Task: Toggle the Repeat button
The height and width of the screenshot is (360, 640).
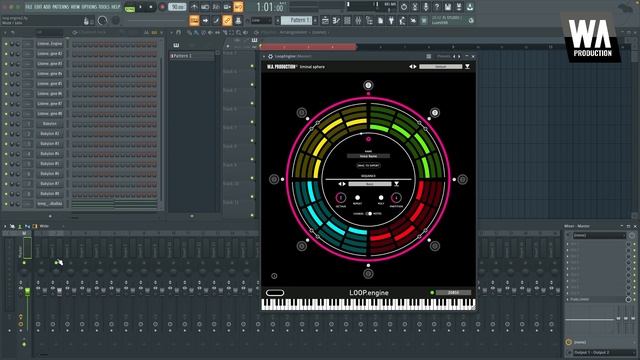Action: coord(357,198)
